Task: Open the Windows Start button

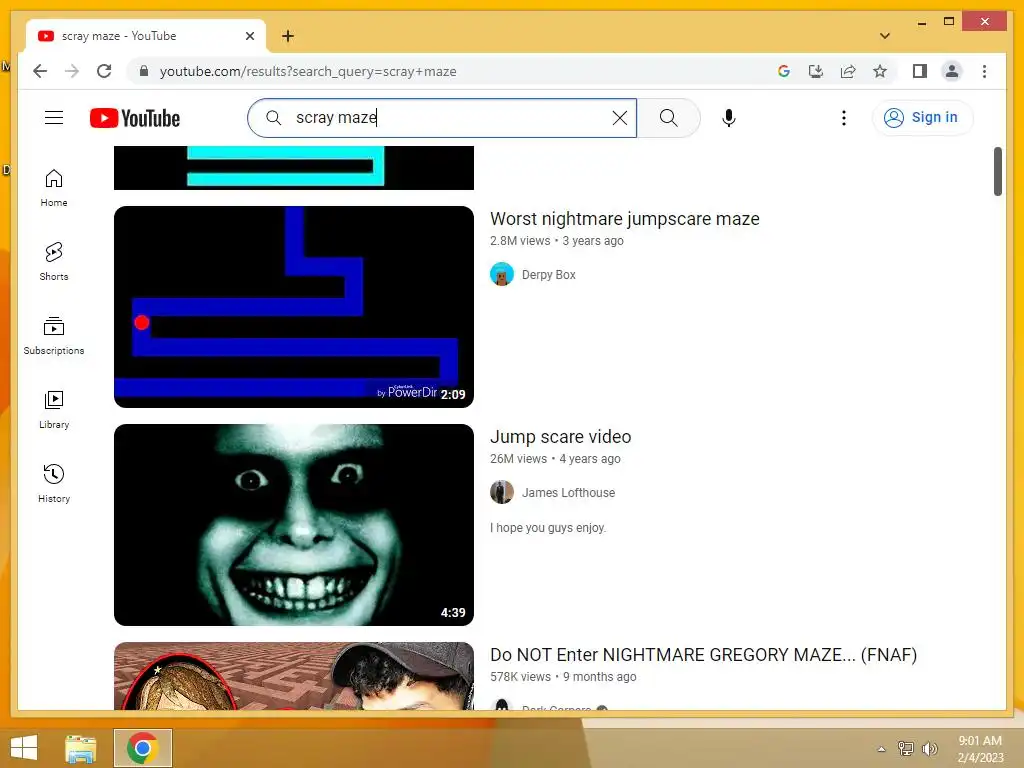Action: (24, 748)
